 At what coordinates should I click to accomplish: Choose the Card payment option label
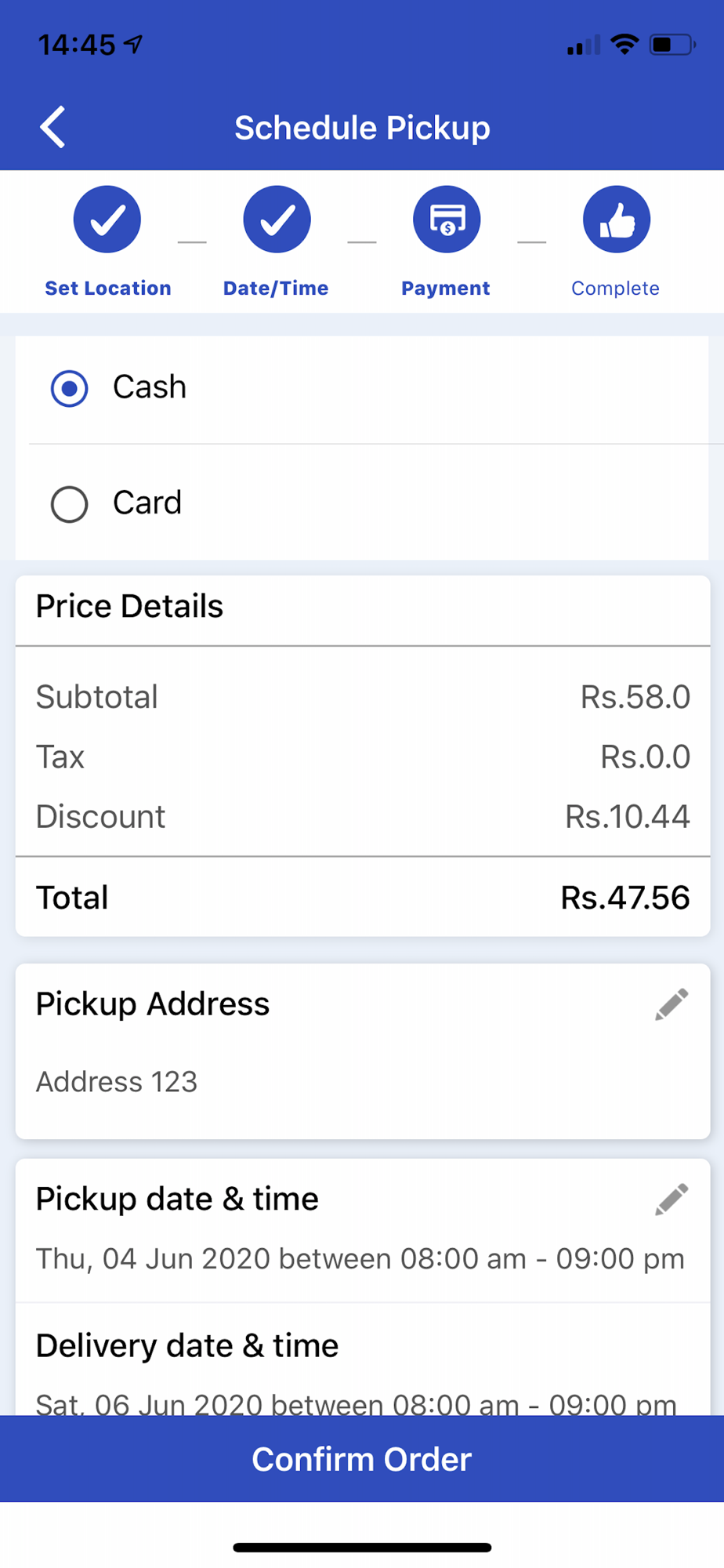click(x=147, y=503)
